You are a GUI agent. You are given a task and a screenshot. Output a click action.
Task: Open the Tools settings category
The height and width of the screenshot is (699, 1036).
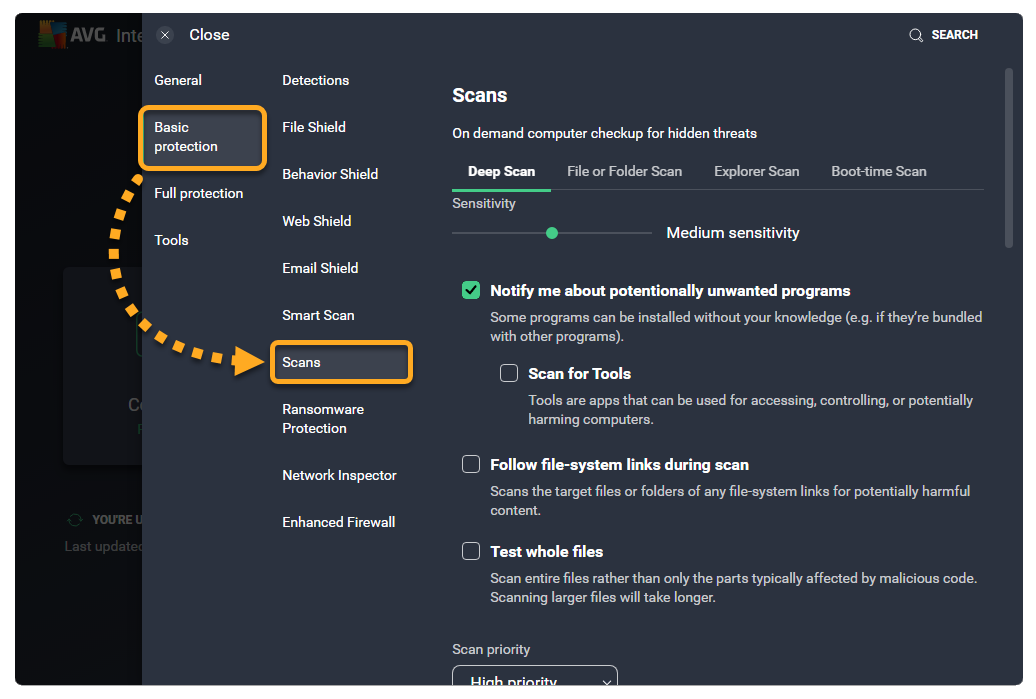click(171, 240)
